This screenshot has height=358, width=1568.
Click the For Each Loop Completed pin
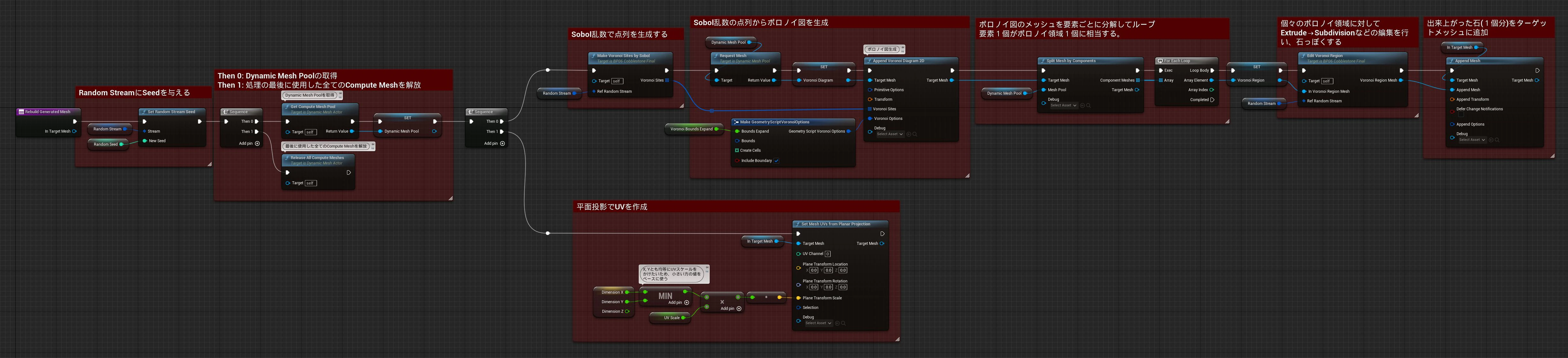[x=1212, y=100]
